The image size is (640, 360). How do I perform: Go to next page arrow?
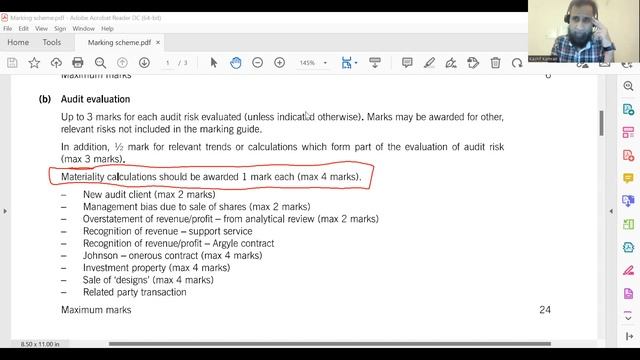click(x=144, y=63)
